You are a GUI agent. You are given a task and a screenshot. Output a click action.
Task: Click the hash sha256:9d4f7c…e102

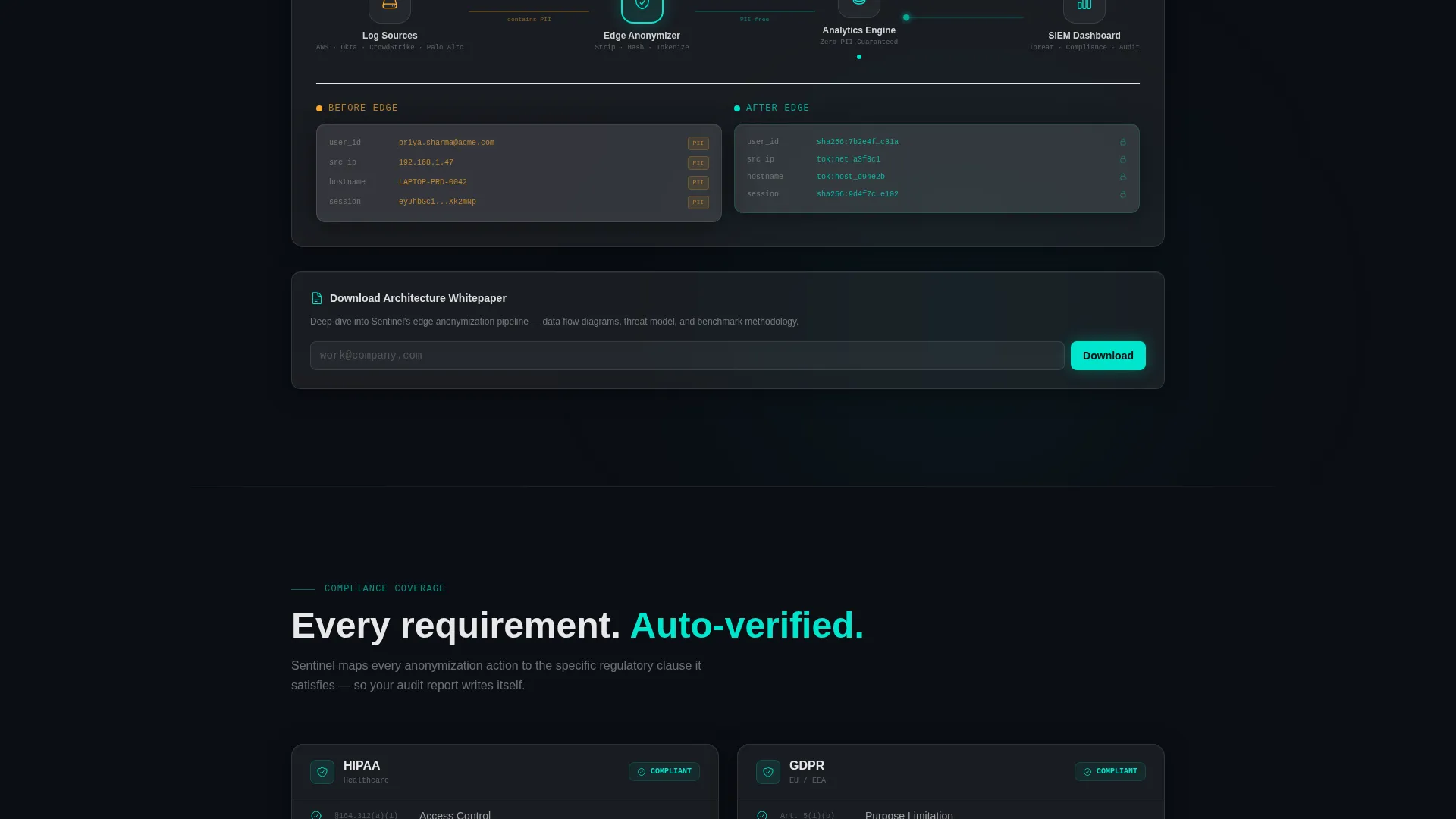point(858,194)
